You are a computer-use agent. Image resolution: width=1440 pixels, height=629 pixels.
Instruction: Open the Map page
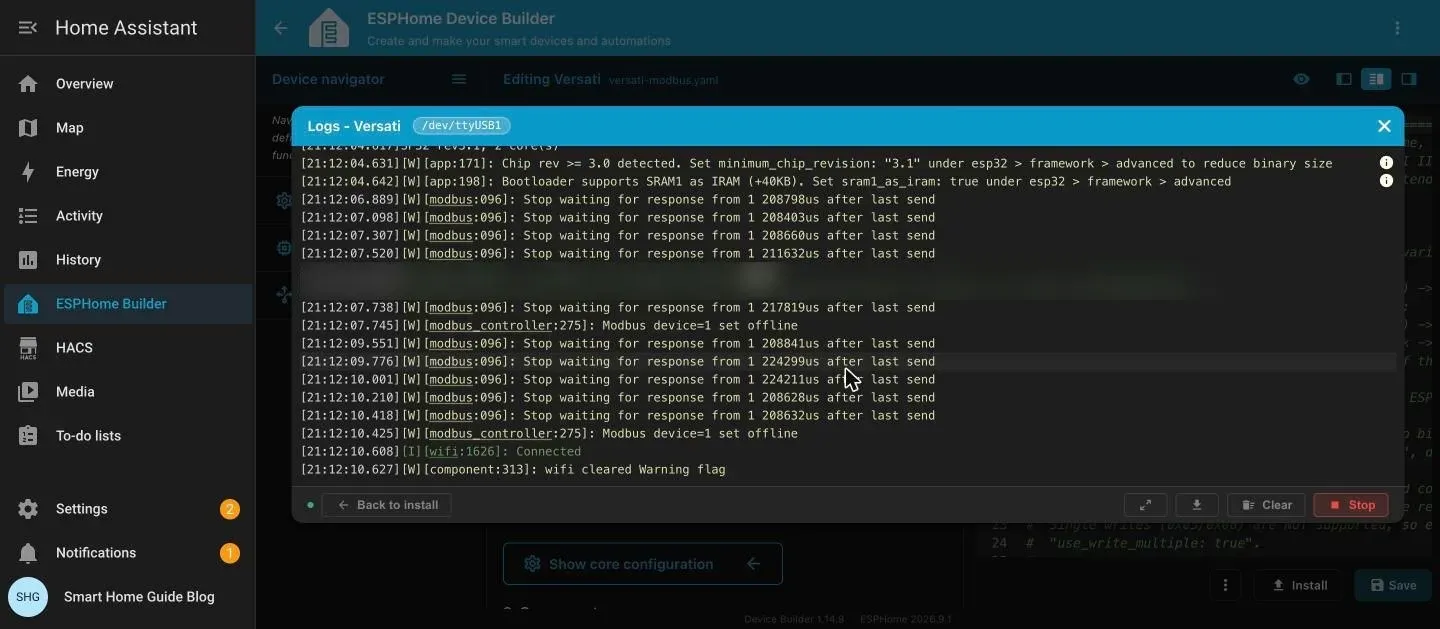tap(128, 128)
